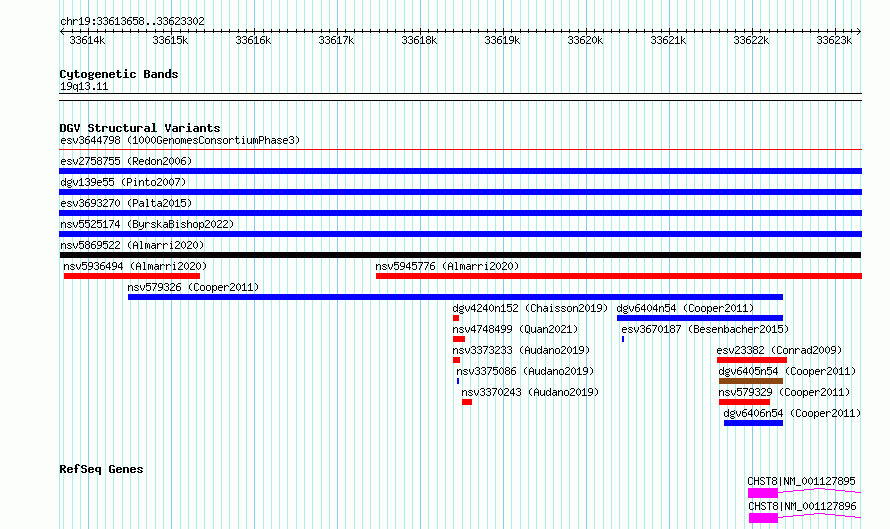Open the nsv3375086 (Audano2019) label
The width and height of the screenshot is (890, 529).
[x=525, y=371]
